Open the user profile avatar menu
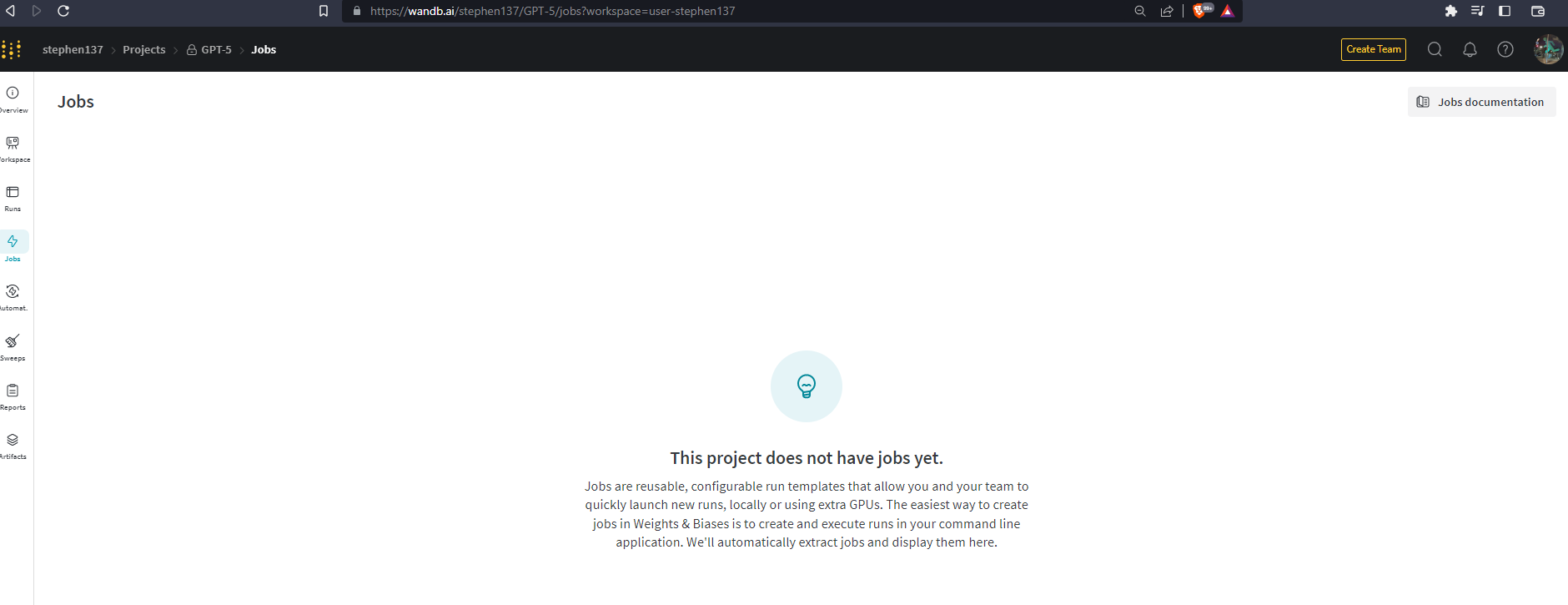This screenshot has height=605, width=1568. (1549, 49)
